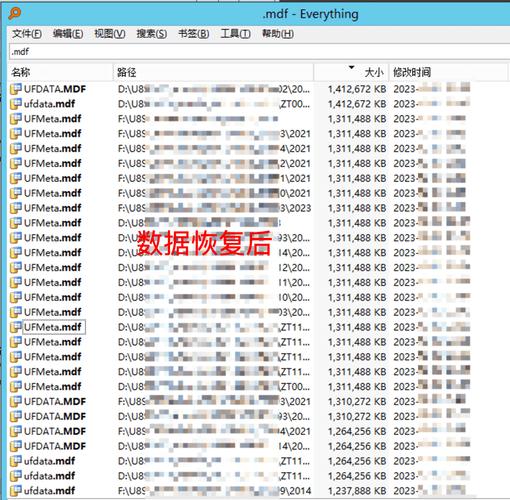The image size is (510, 500).
Task: Click icon of ufdata.mdf sized 1,237,888 KB
Action: 16,491
